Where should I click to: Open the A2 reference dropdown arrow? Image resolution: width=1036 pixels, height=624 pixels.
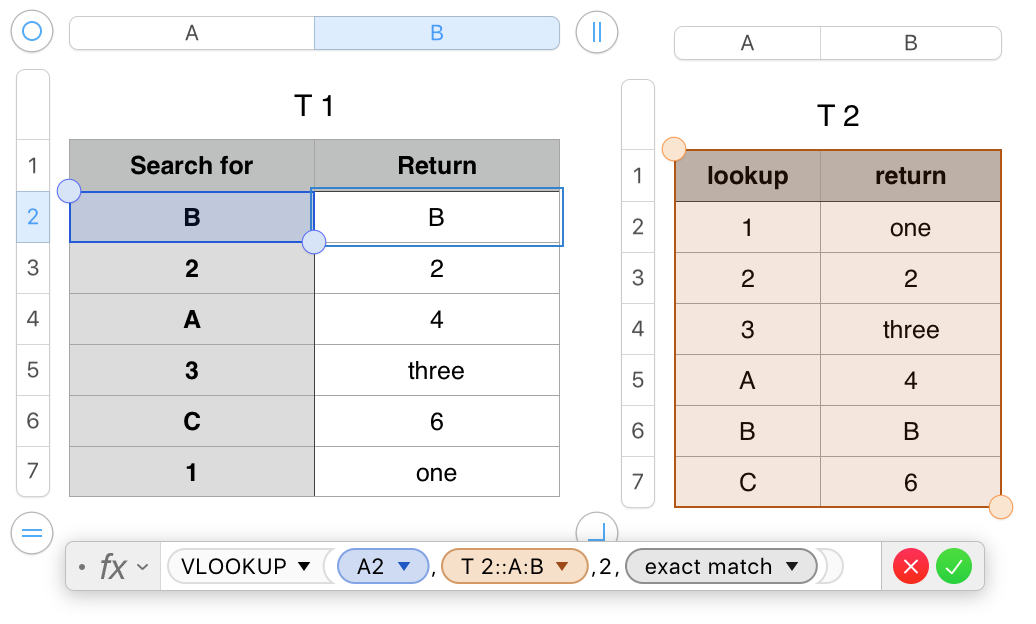point(404,567)
